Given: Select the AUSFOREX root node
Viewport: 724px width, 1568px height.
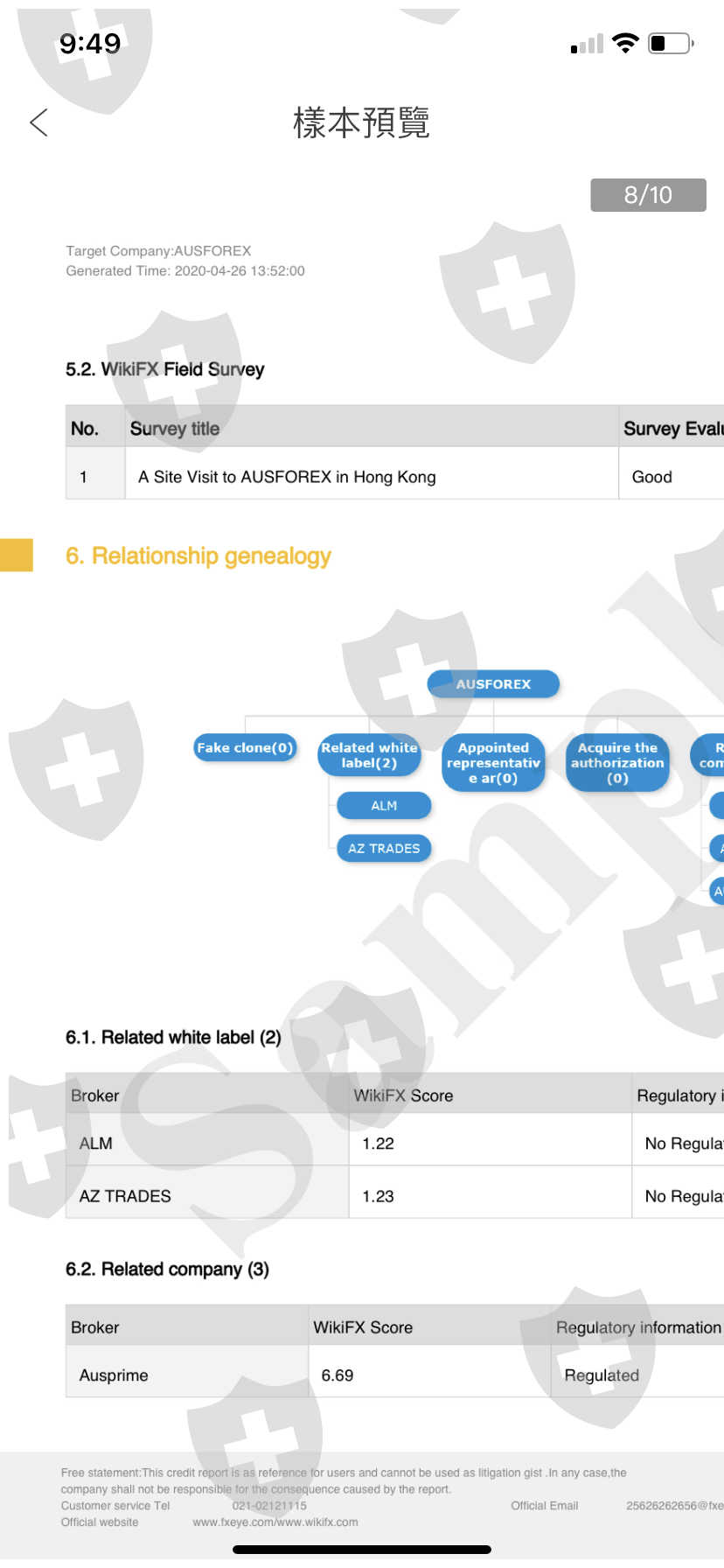Looking at the screenshot, I should [493, 684].
